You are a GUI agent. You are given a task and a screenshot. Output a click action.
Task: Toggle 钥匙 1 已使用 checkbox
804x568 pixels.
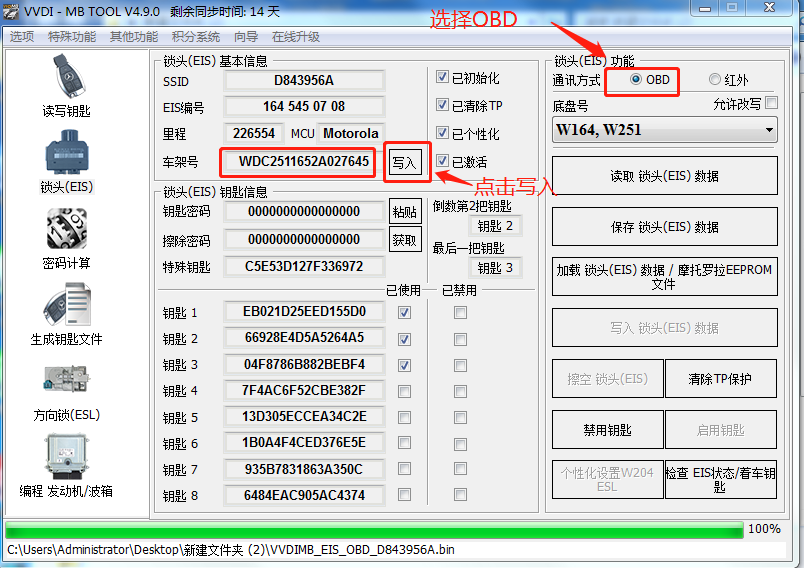405,313
